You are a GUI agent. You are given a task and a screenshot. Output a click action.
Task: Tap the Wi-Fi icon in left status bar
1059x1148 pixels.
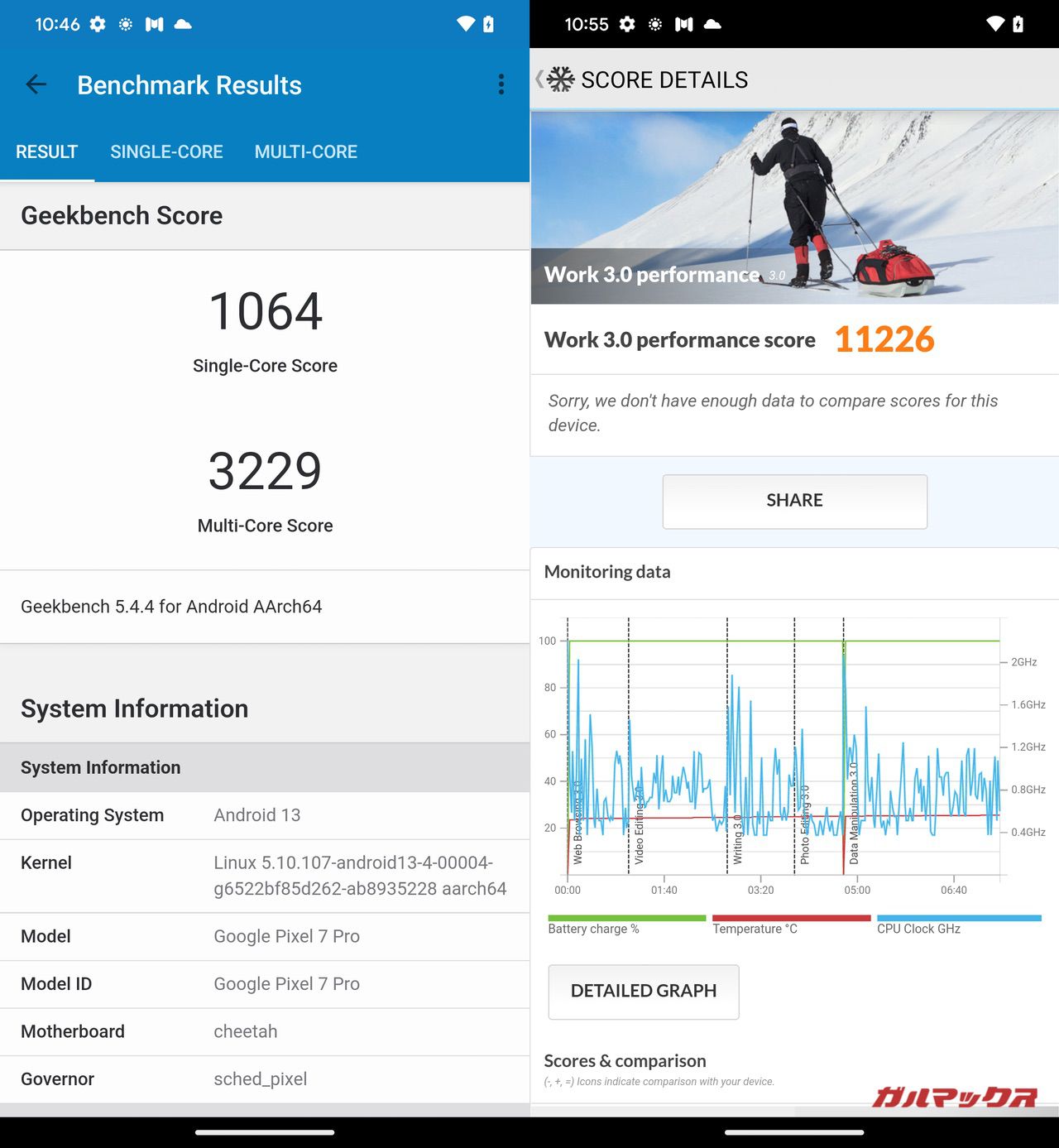pos(466,24)
